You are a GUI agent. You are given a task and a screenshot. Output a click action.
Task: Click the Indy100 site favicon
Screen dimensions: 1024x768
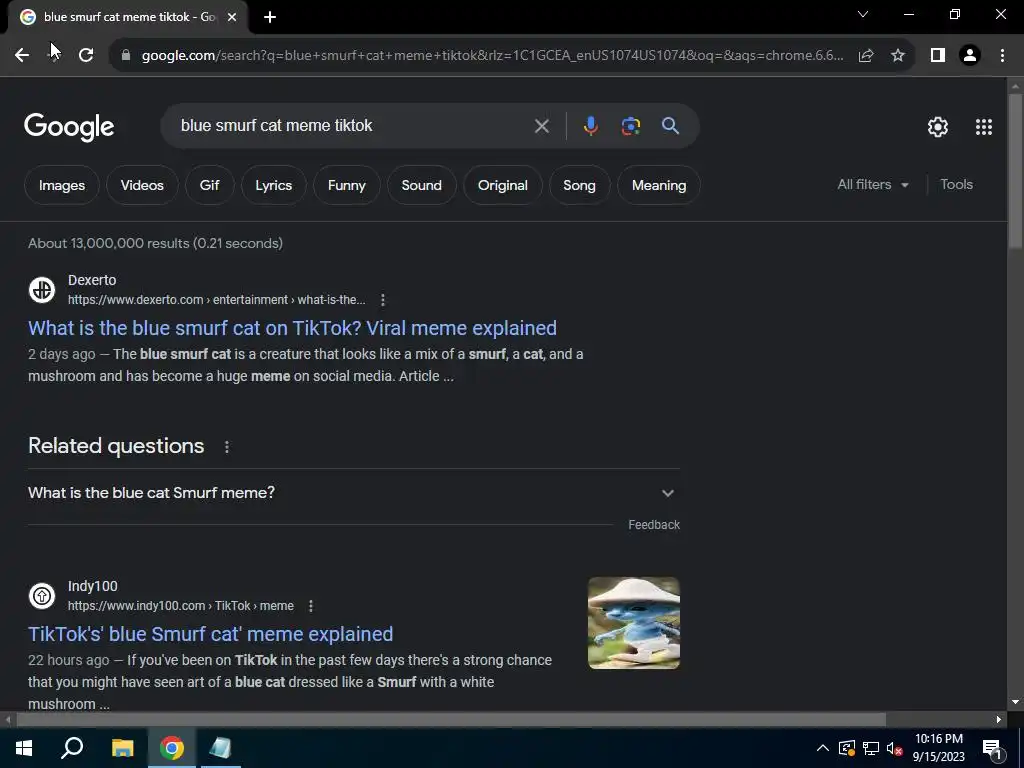(42, 596)
